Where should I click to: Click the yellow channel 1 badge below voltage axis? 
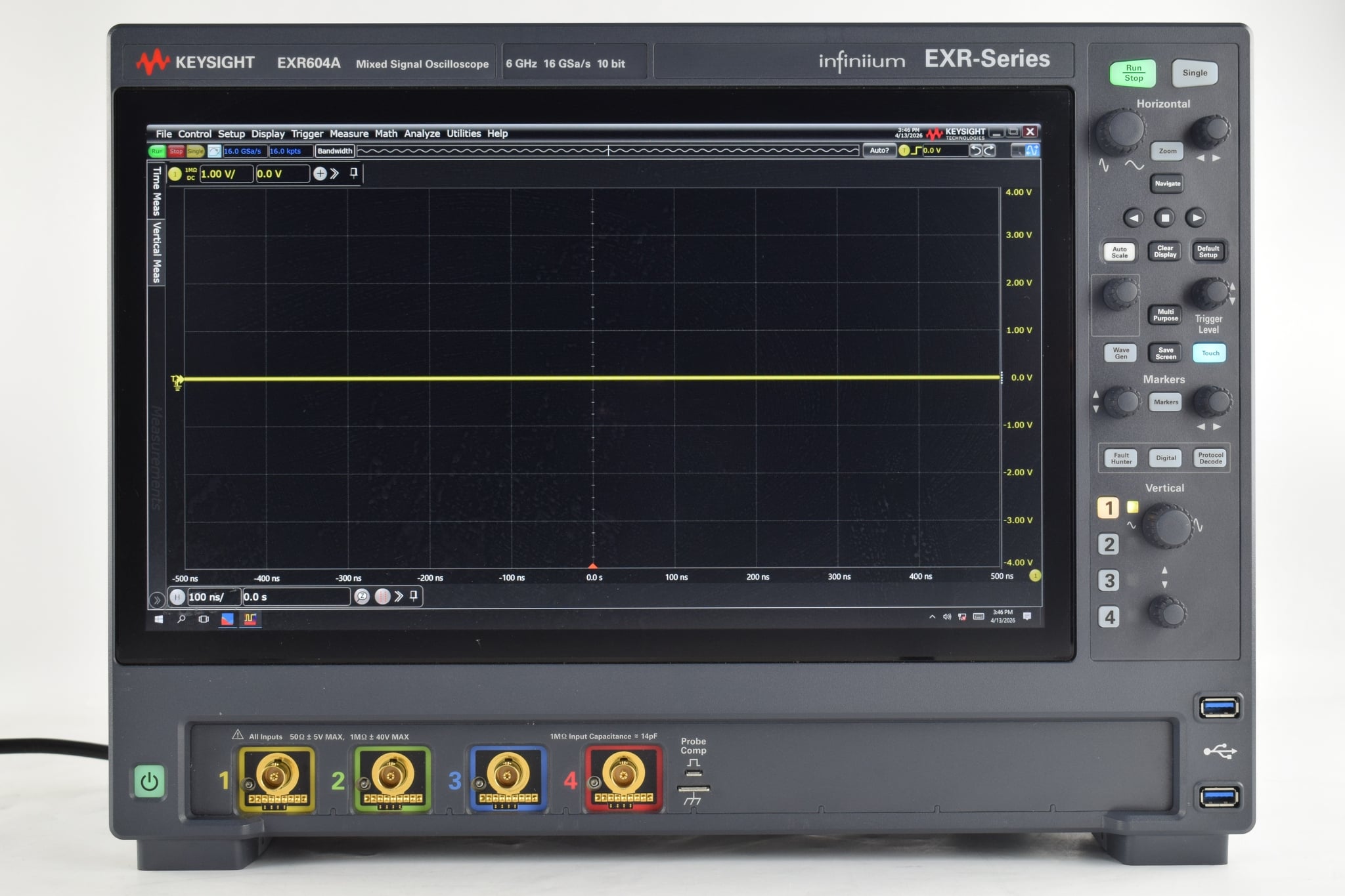click(x=1035, y=576)
